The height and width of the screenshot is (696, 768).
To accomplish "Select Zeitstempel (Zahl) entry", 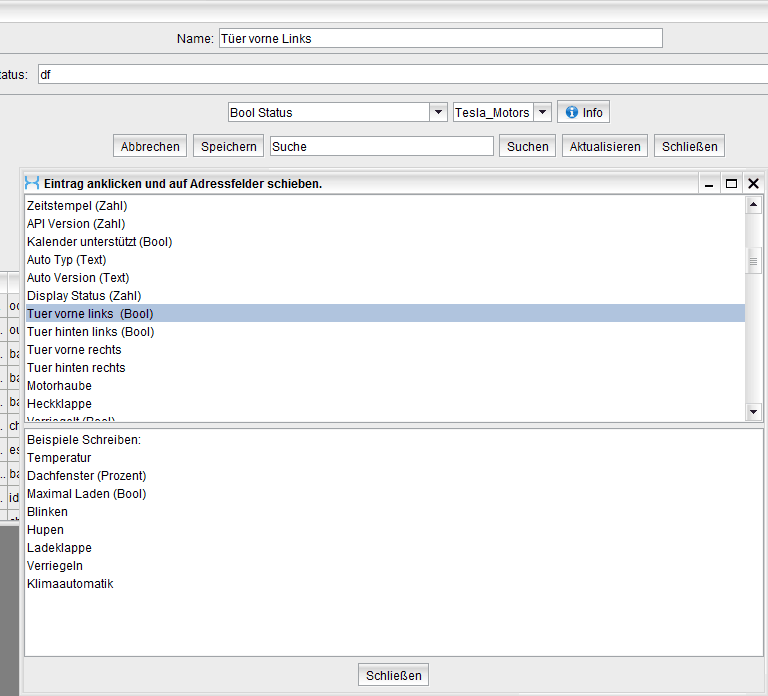I will (385, 206).
